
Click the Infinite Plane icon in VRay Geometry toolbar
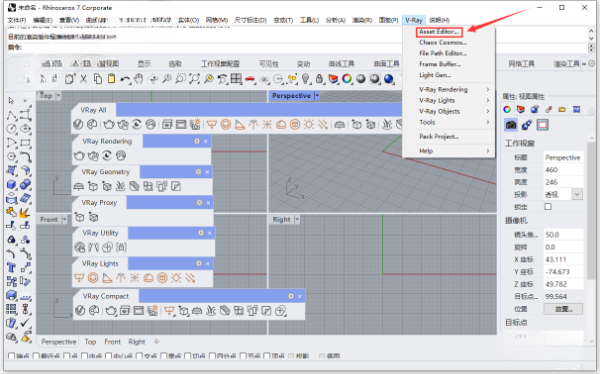(x=78, y=186)
